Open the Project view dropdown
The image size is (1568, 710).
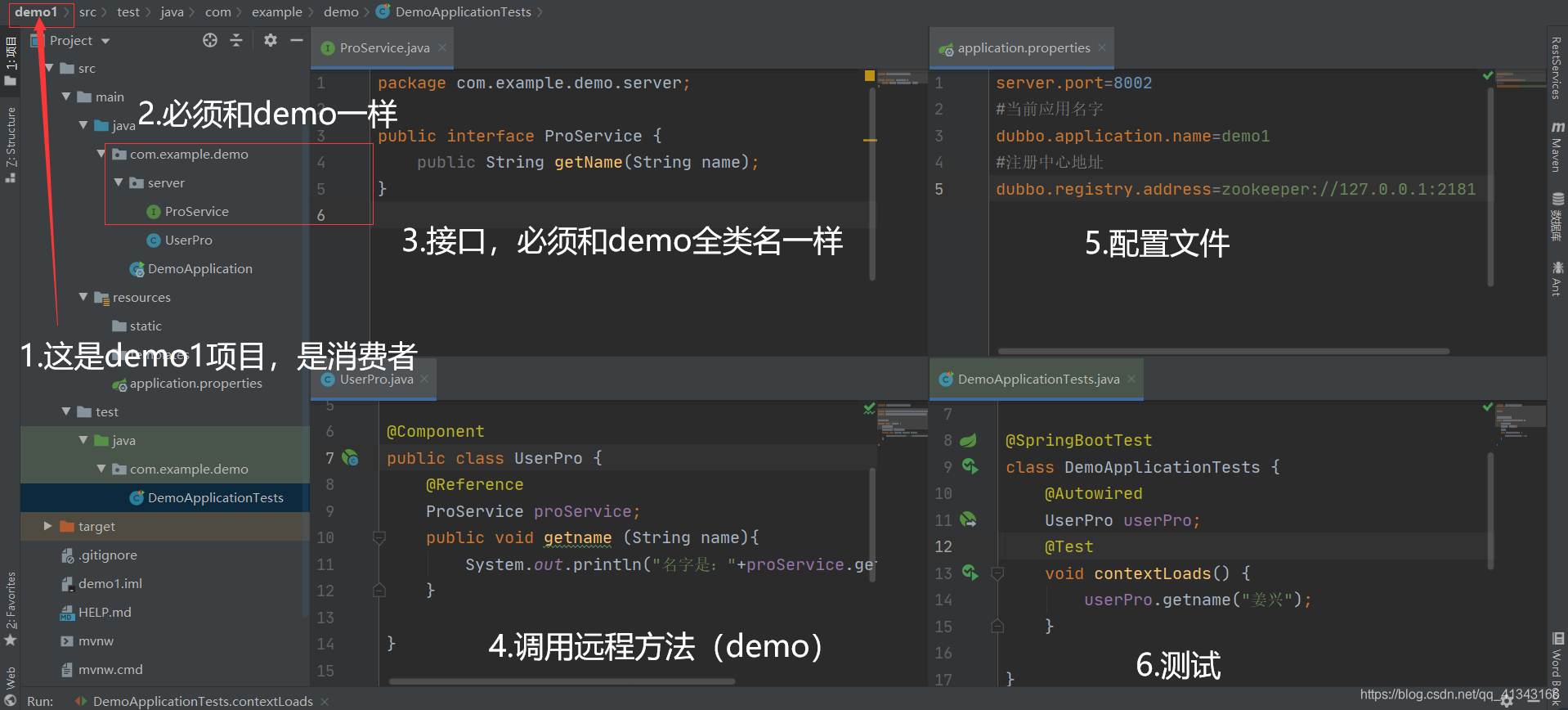coord(105,41)
